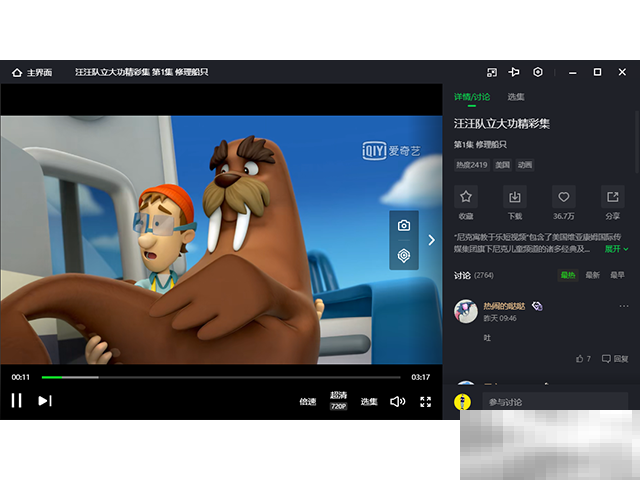Click discussion count (2764)

(484, 276)
